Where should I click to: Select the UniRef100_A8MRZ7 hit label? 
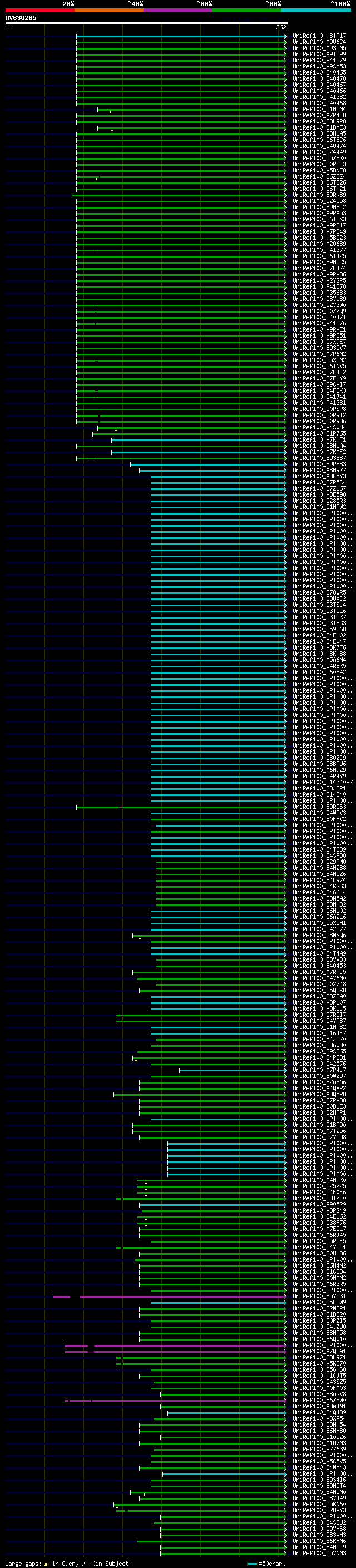(x=319, y=471)
